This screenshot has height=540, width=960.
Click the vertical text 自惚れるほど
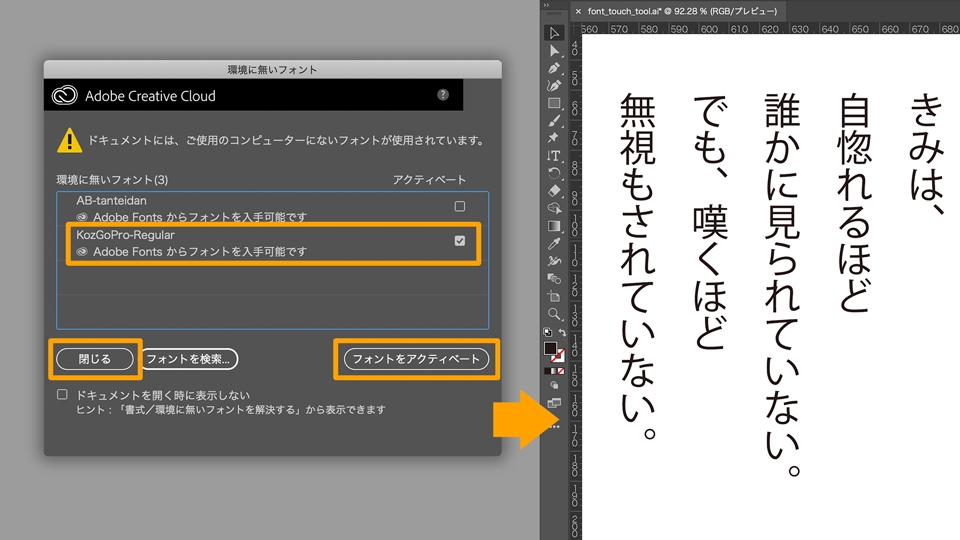click(x=855, y=203)
